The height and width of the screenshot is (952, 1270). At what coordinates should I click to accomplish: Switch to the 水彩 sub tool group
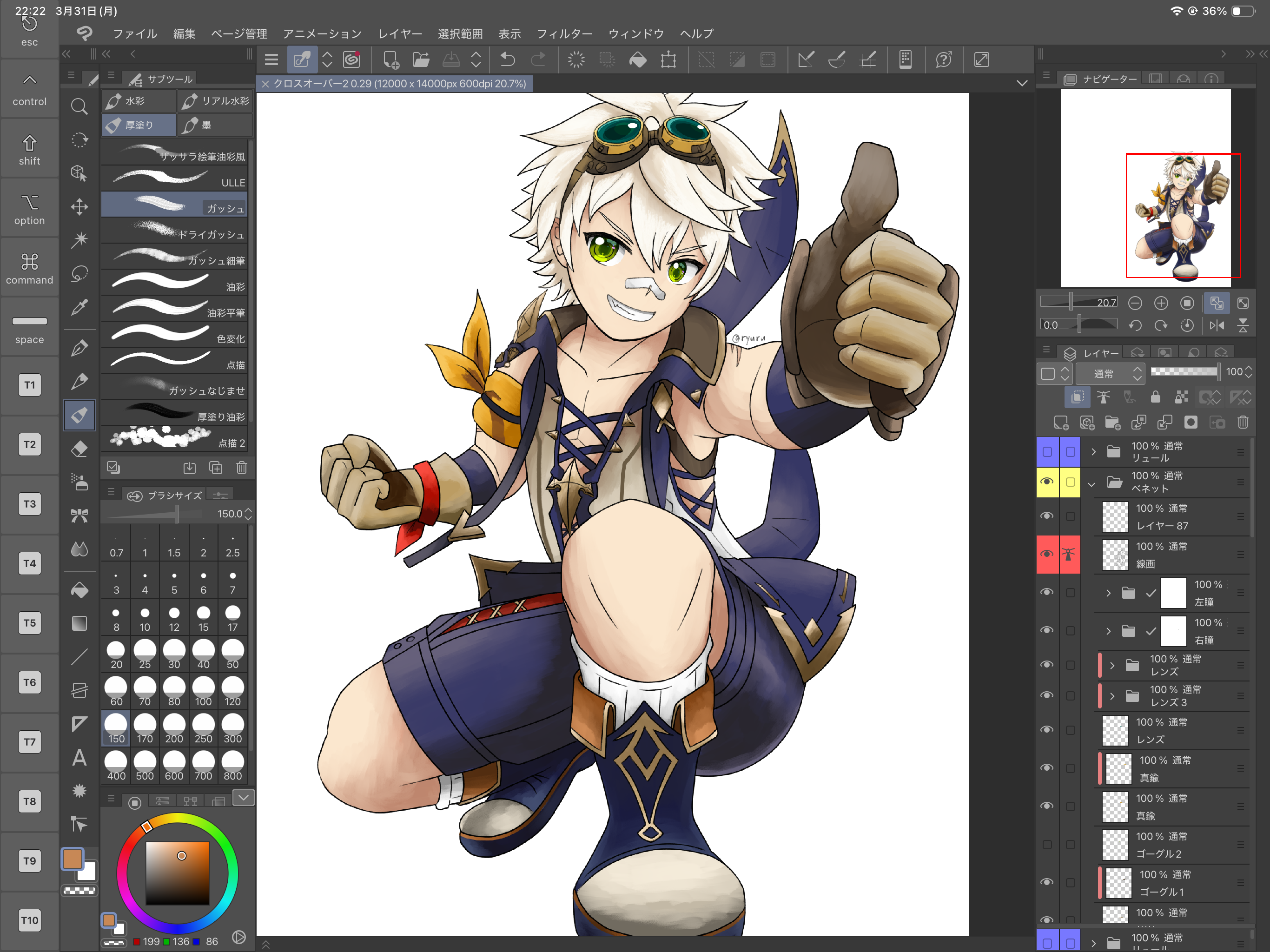(139, 101)
